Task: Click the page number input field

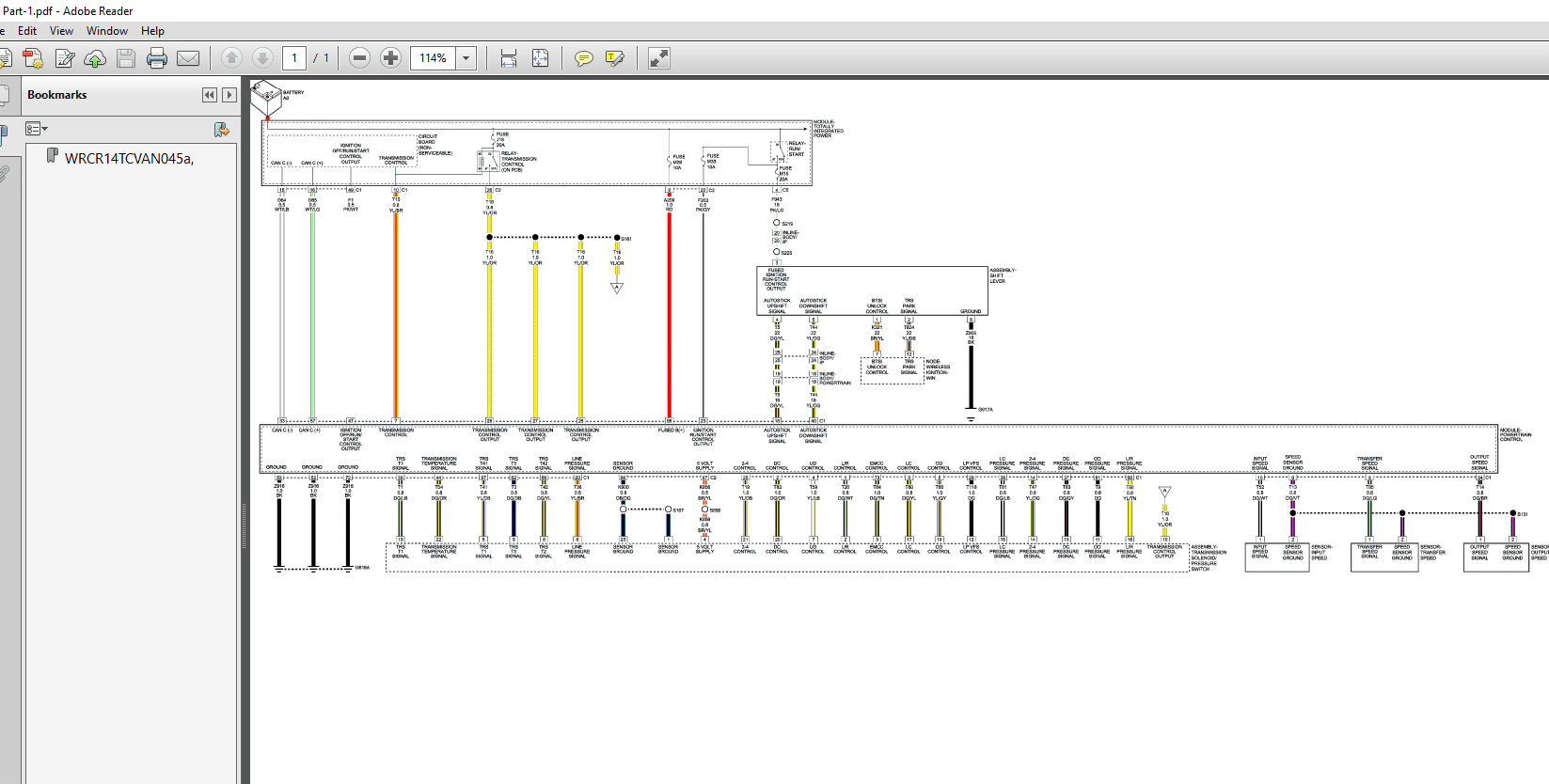Action: (294, 58)
